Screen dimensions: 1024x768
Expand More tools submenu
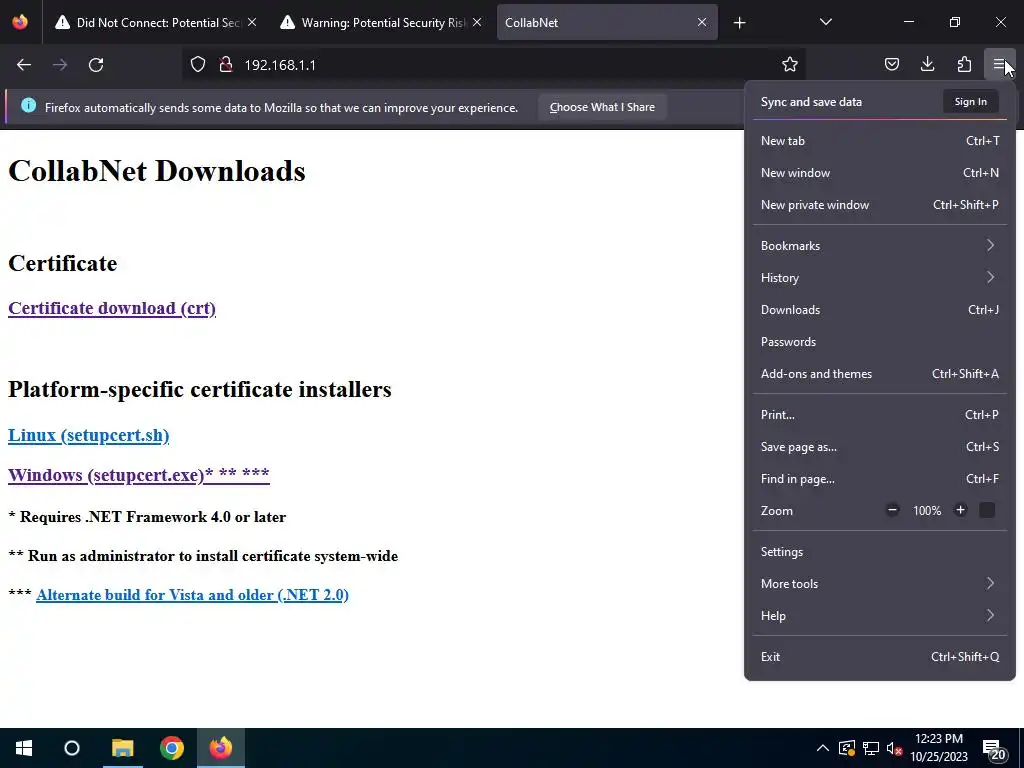880,584
